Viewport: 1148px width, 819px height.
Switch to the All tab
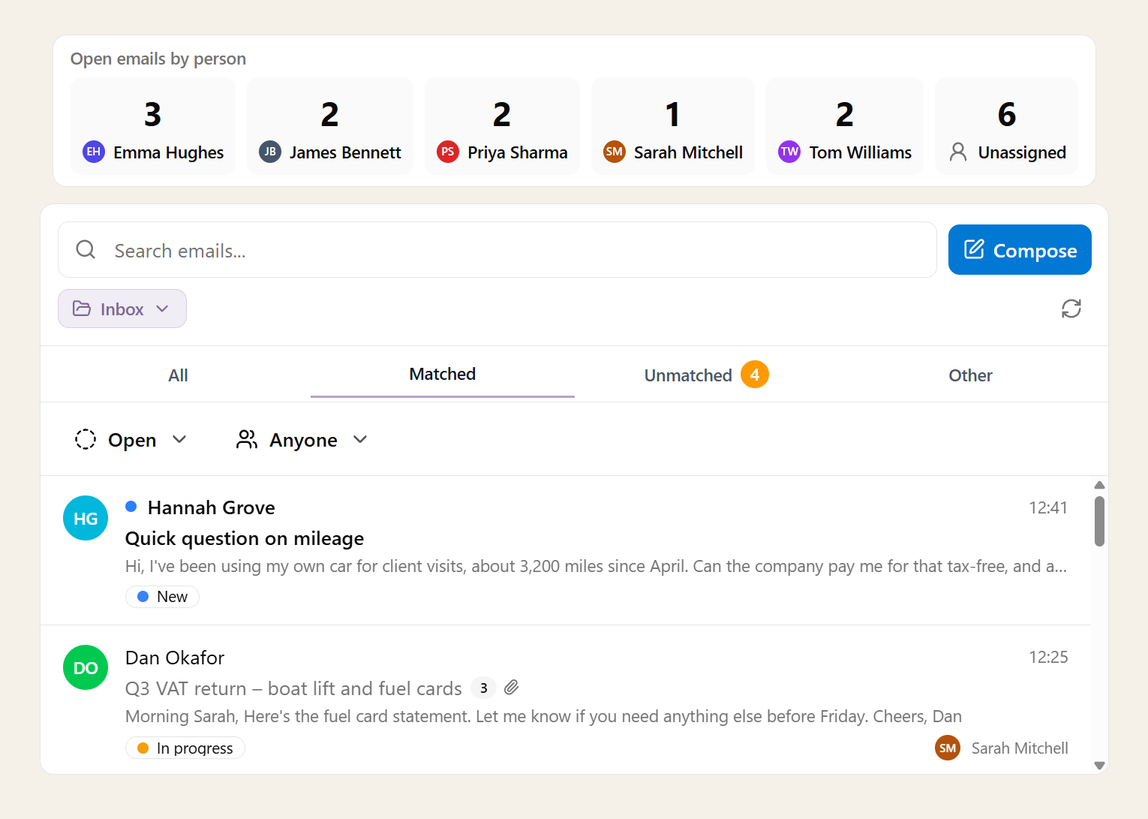click(178, 375)
